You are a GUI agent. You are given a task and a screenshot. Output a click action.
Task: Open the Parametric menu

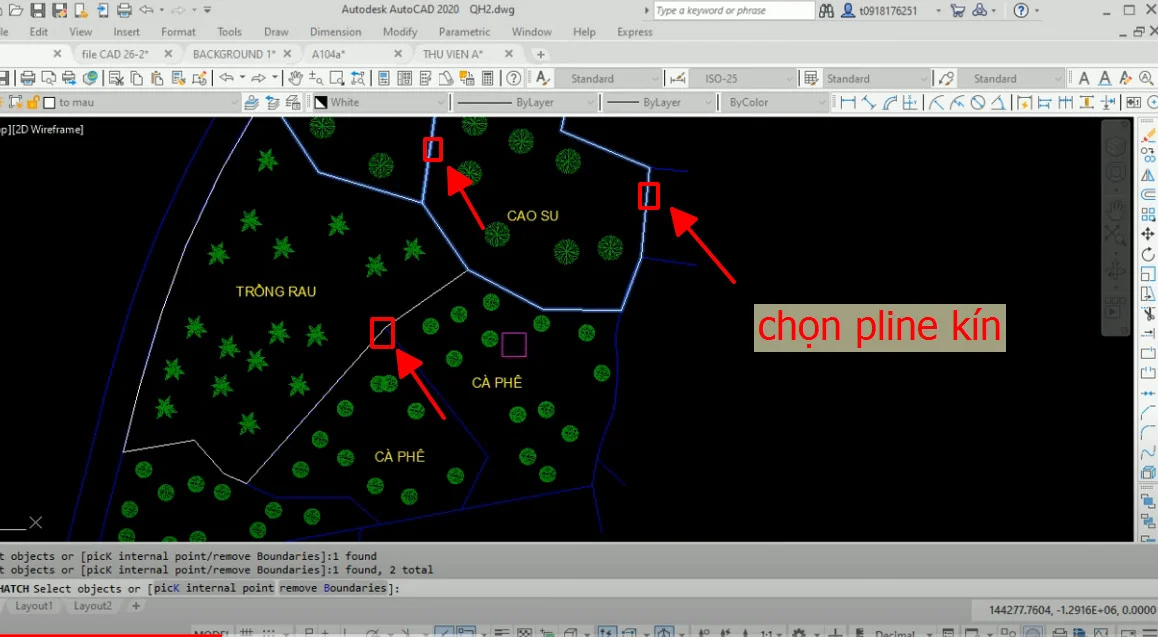click(x=464, y=32)
